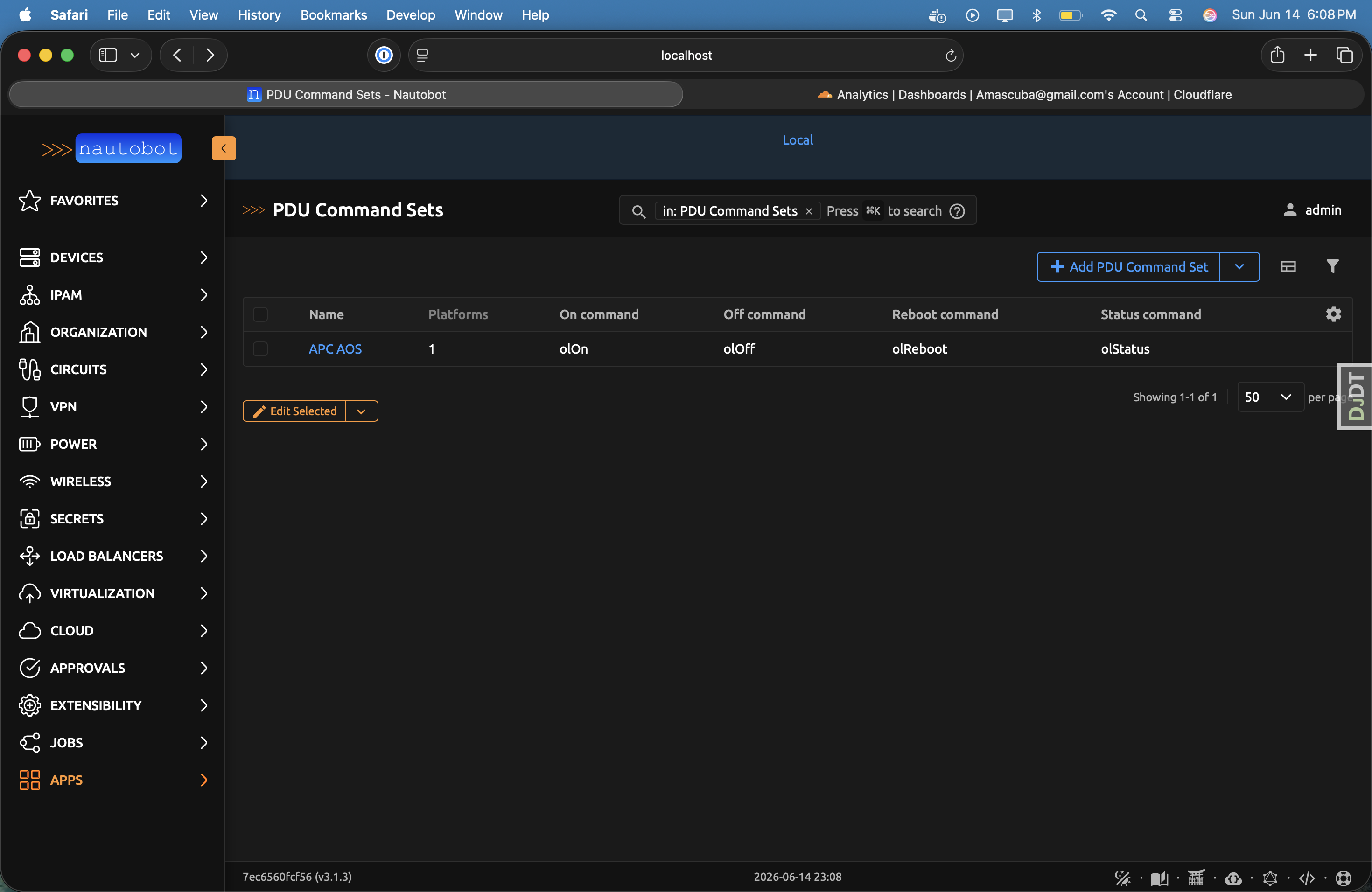Open Spotlight search in menu bar

1141,15
